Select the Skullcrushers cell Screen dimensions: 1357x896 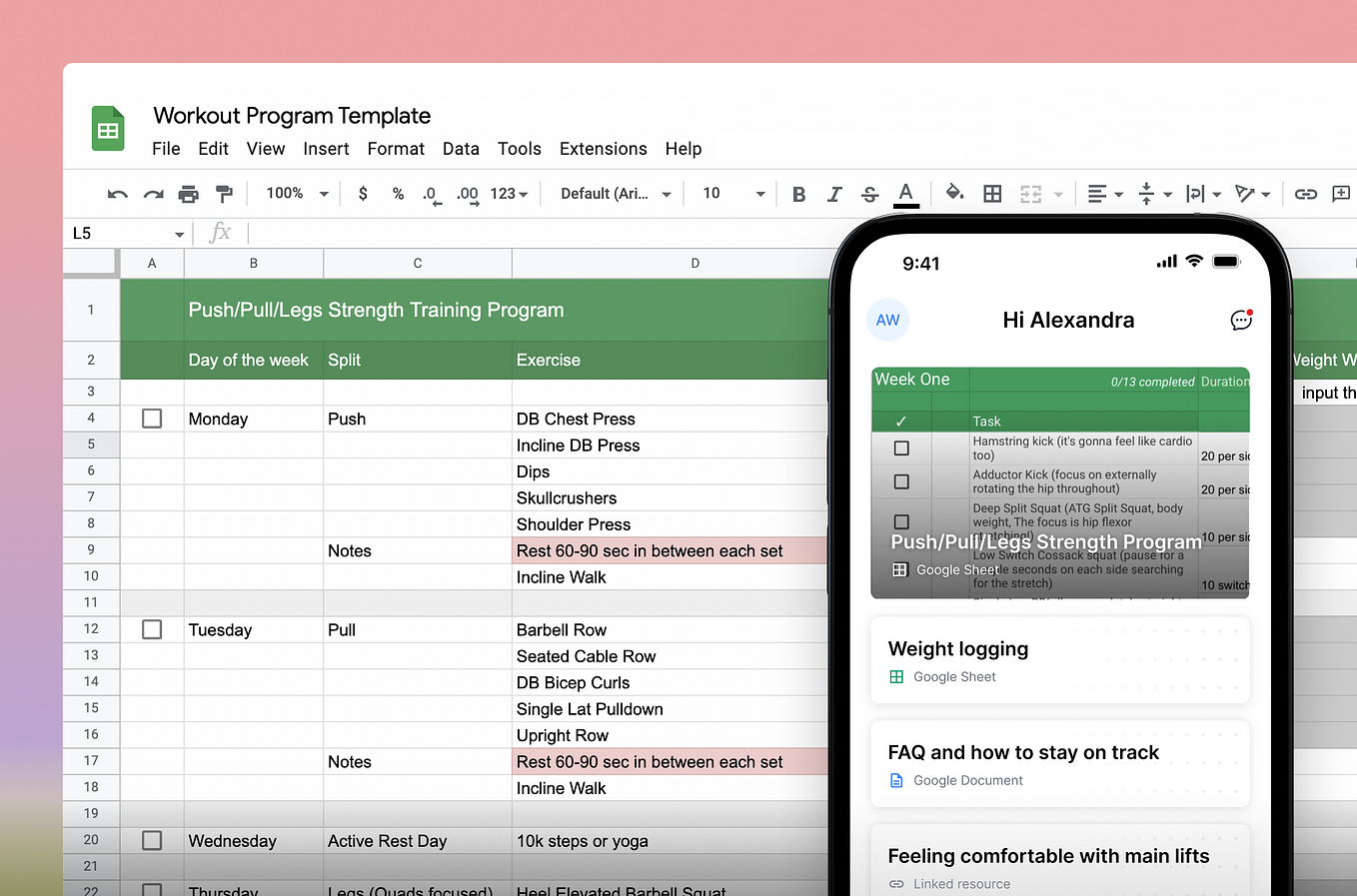671,497
